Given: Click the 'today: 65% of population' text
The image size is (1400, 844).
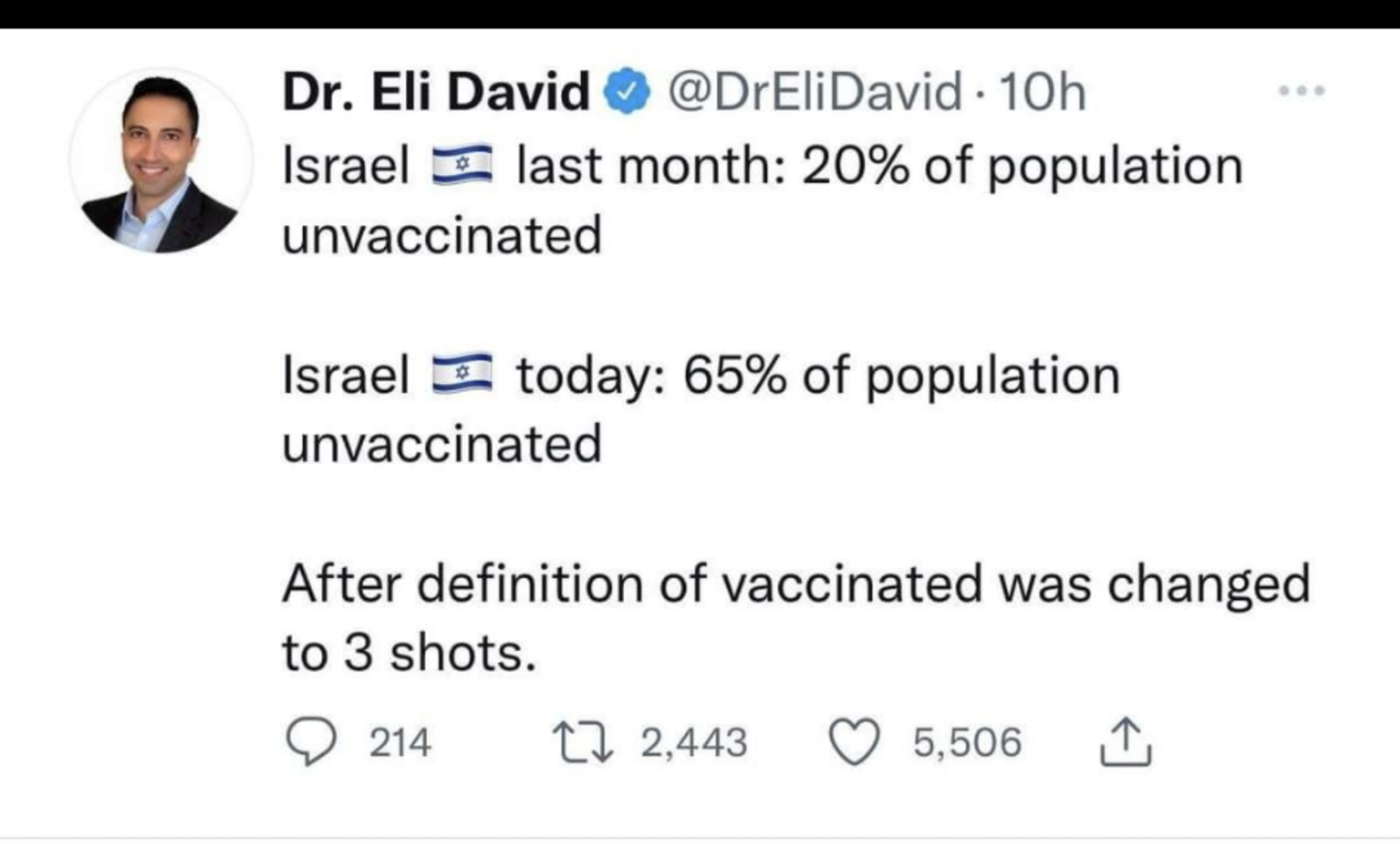Looking at the screenshot, I should click(818, 376).
